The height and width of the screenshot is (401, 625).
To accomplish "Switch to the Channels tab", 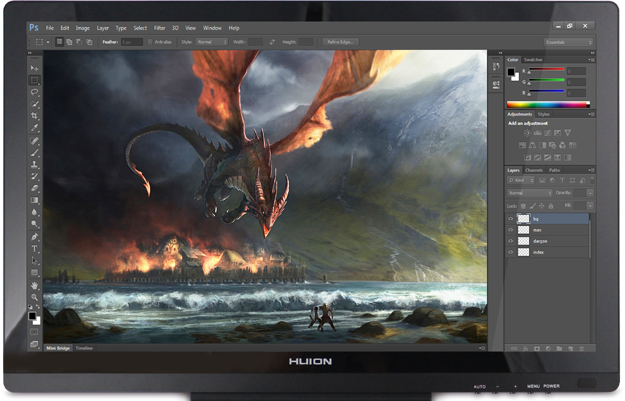I will click(534, 170).
